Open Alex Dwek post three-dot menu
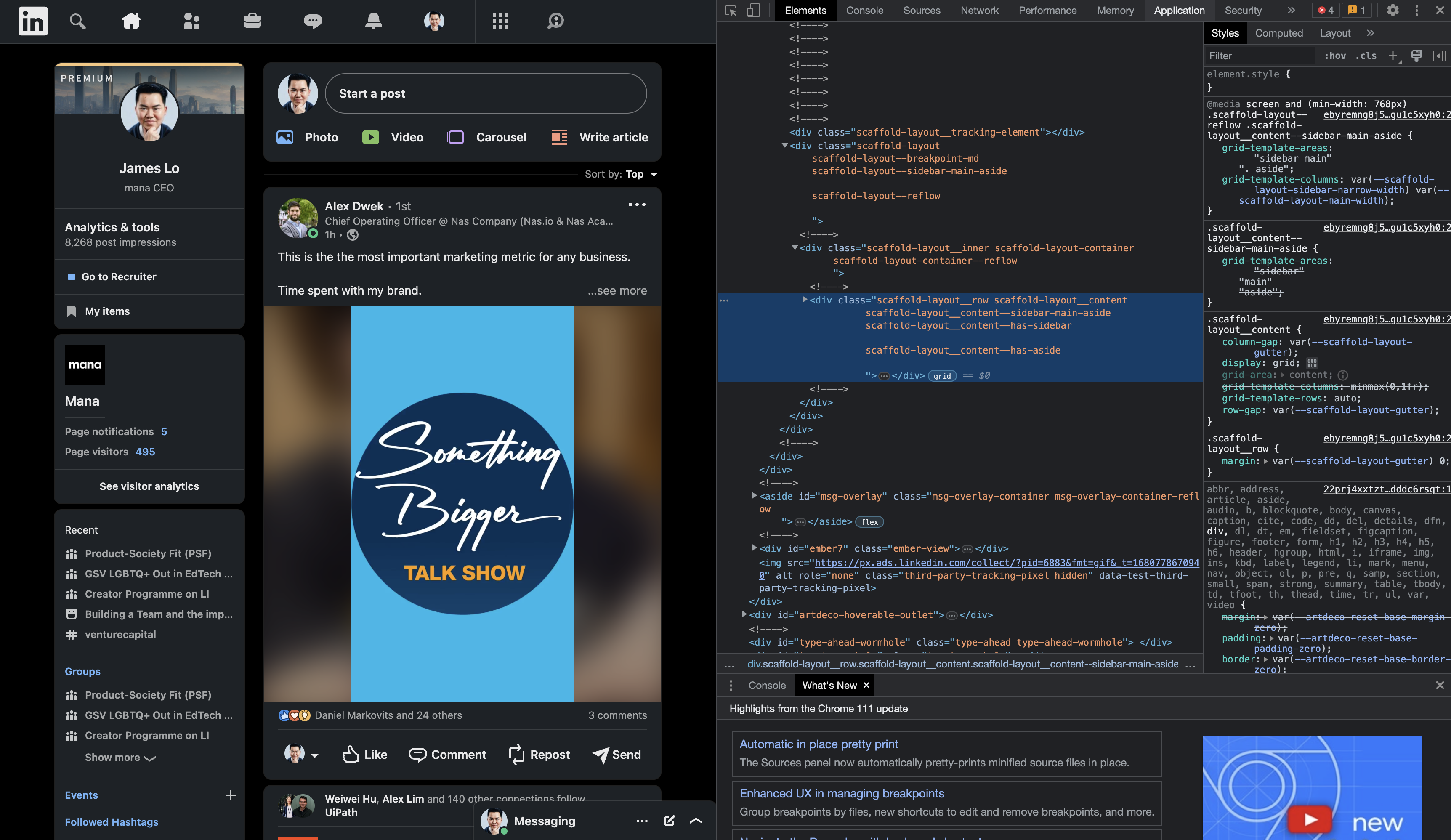This screenshot has height=840, width=1451. pyautogui.click(x=637, y=205)
